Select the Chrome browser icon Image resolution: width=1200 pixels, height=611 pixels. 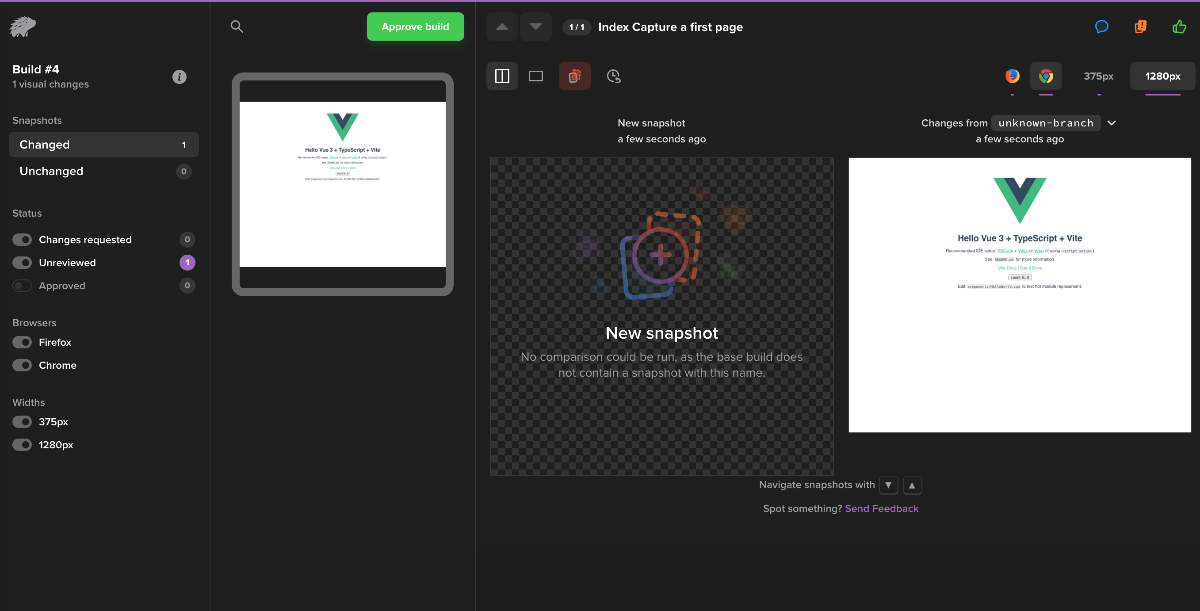pyautogui.click(x=1046, y=76)
